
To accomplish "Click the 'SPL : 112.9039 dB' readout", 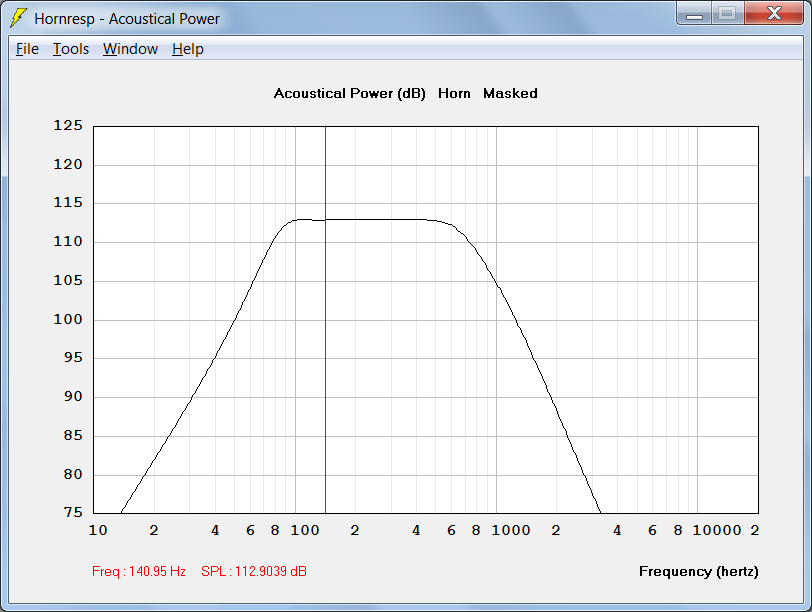I will (254, 571).
